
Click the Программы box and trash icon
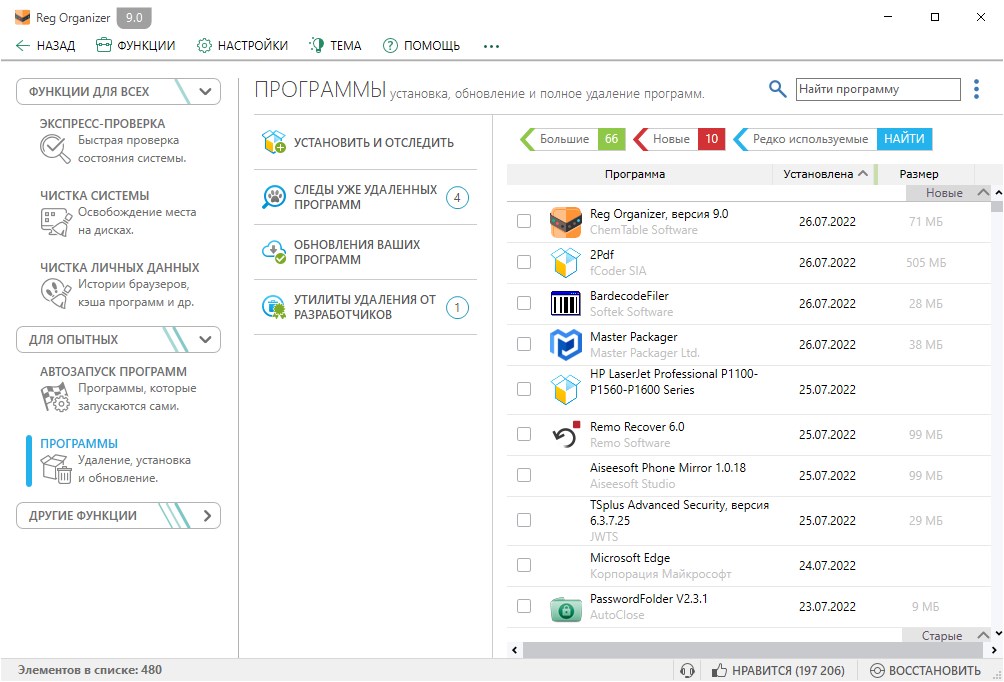point(55,469)
